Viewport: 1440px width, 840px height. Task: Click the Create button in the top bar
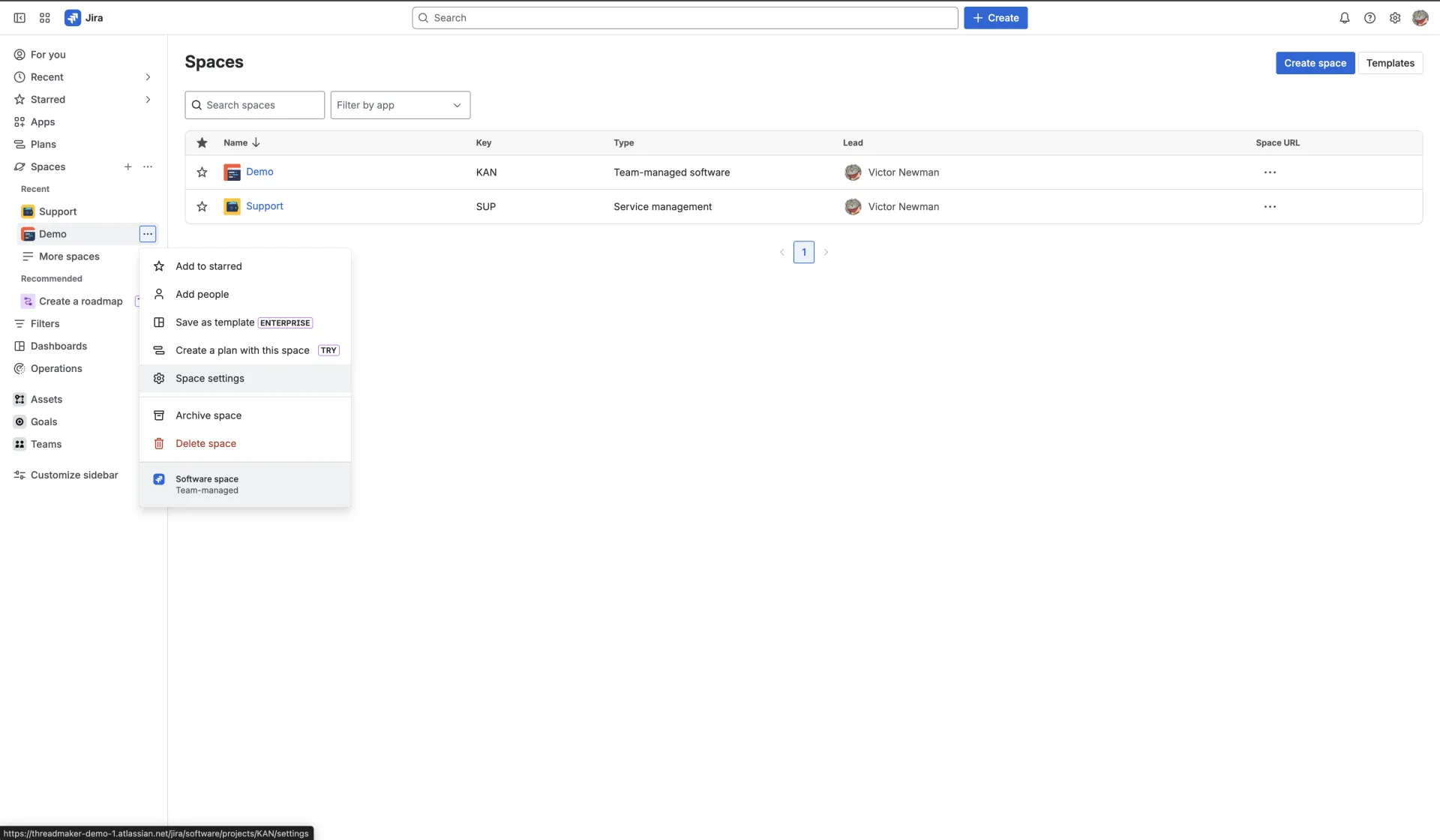click(x=995, y=18)
